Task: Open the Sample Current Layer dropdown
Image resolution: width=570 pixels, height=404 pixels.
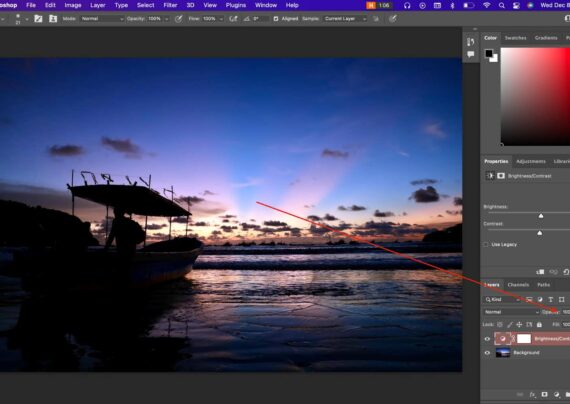Action: point(345,19)
